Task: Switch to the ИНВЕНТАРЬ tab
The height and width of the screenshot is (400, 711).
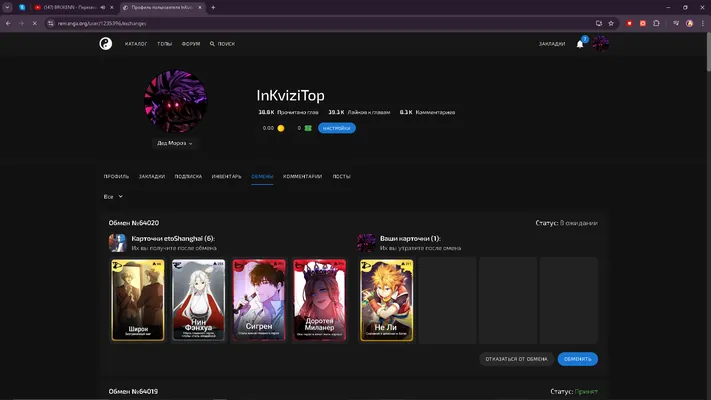Action: 226,176
